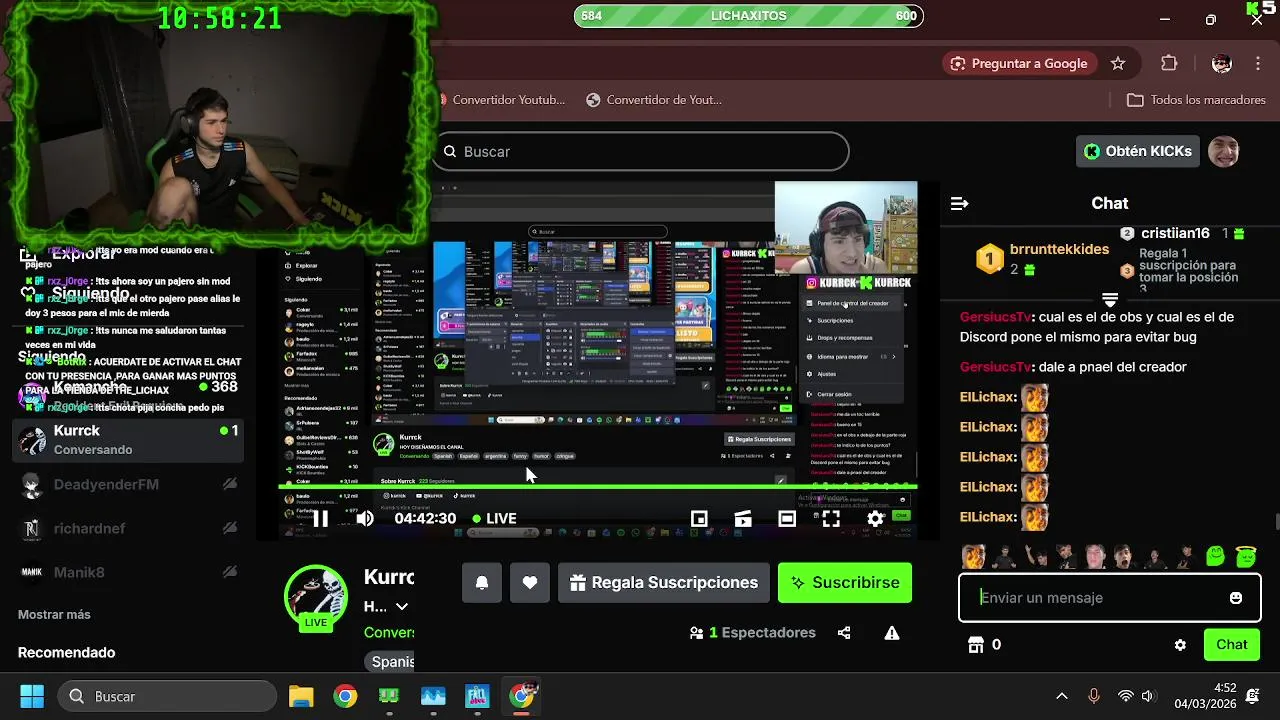
Task: Open Chrome extensions puzzle icon
Action: click(1169, 63)
